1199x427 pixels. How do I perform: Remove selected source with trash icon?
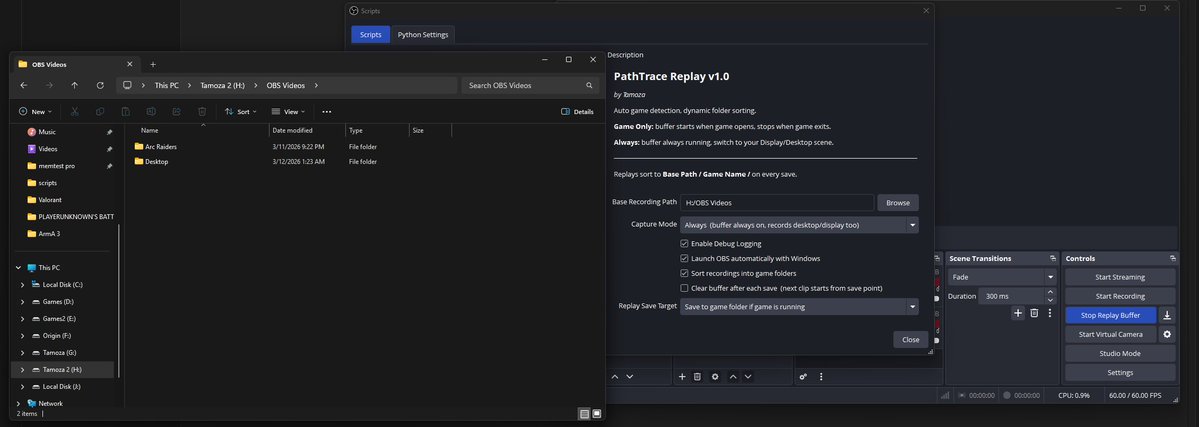tap(697, 376)
